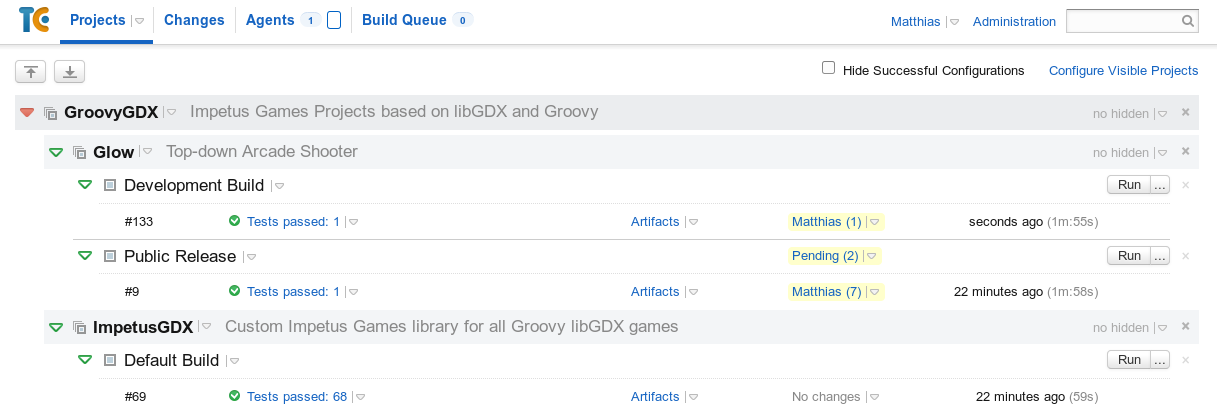
Task: Open build number #133
Action: [x=139, y=221]
